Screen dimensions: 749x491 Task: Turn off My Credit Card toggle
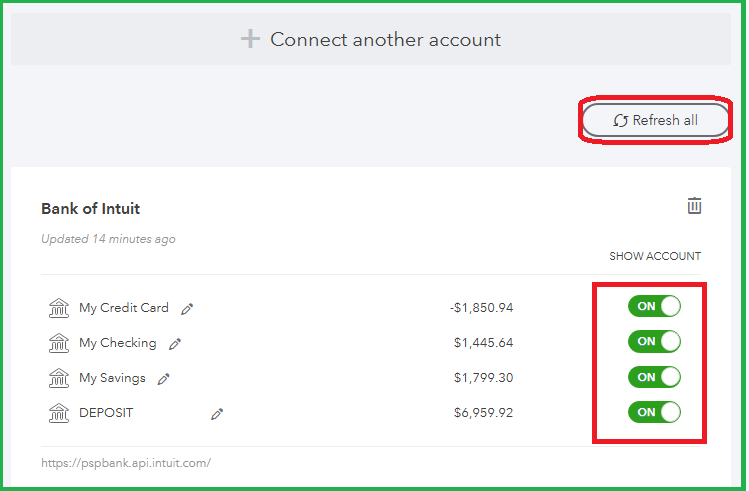coord(654,307)
